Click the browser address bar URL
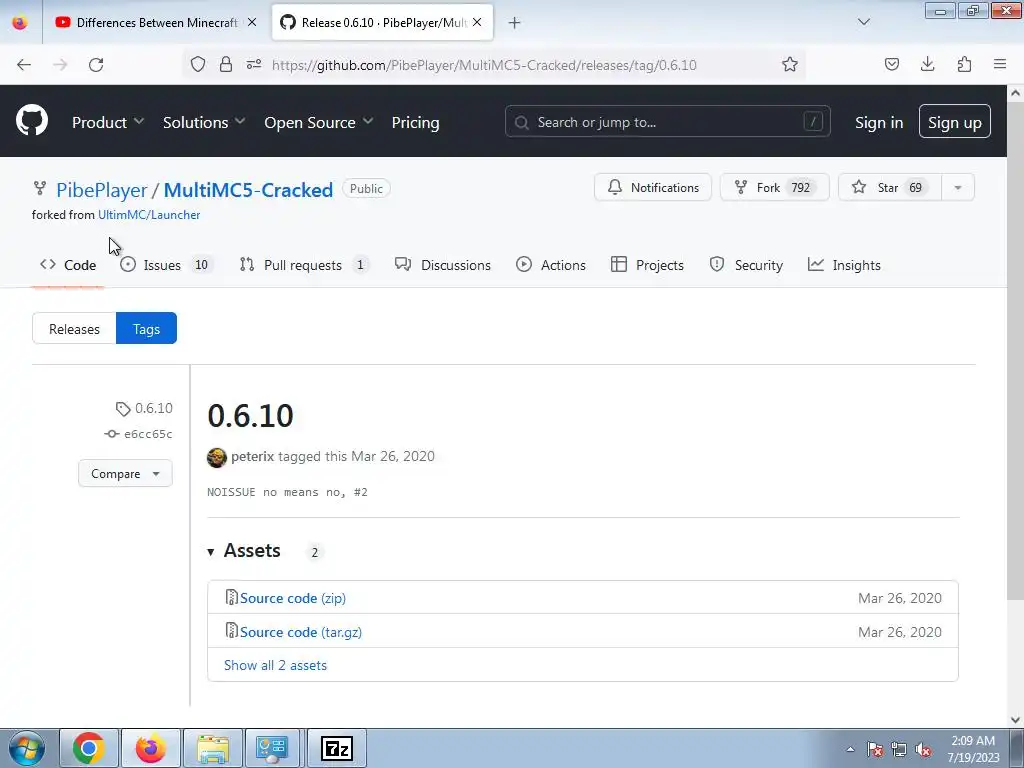Viewport: 1024px width, 768px height. (x=484, y=65)
